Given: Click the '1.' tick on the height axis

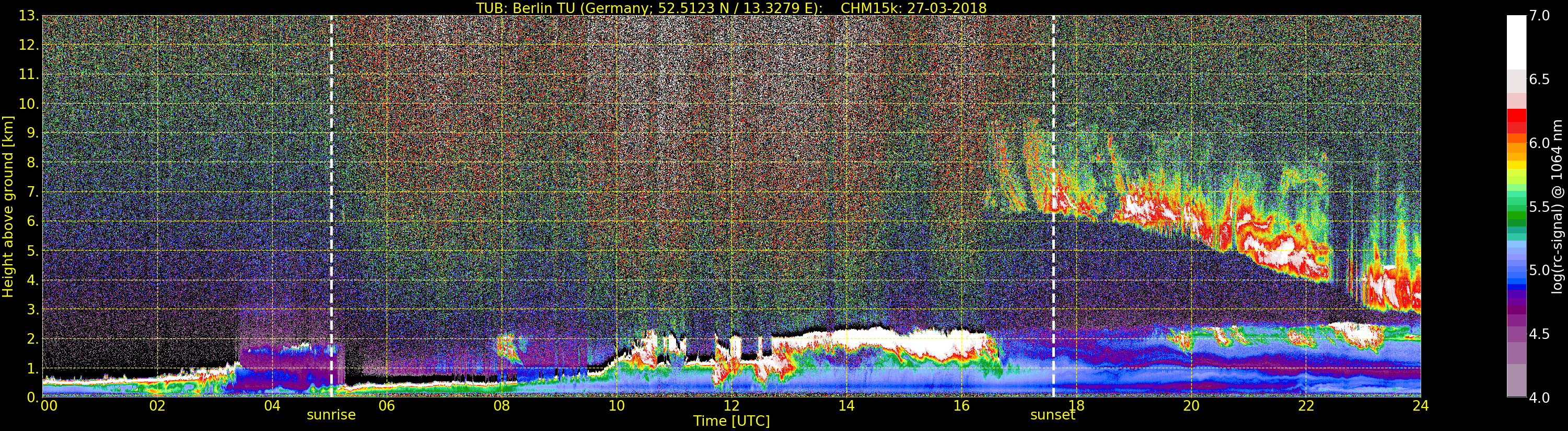Looking at the screenshot, I should [x=33, y=368].
